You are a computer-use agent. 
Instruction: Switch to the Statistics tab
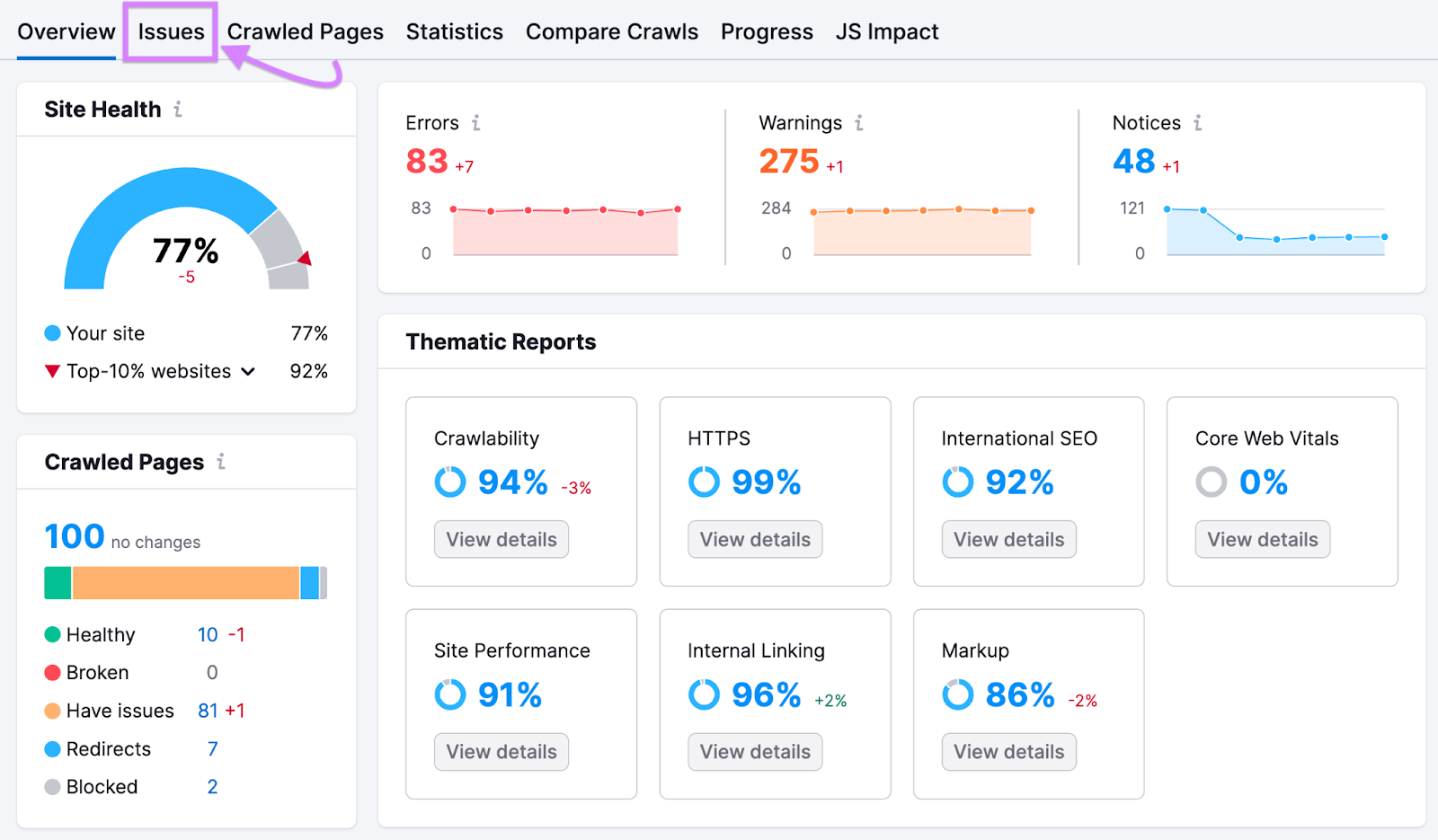click(x=454, y=31)
